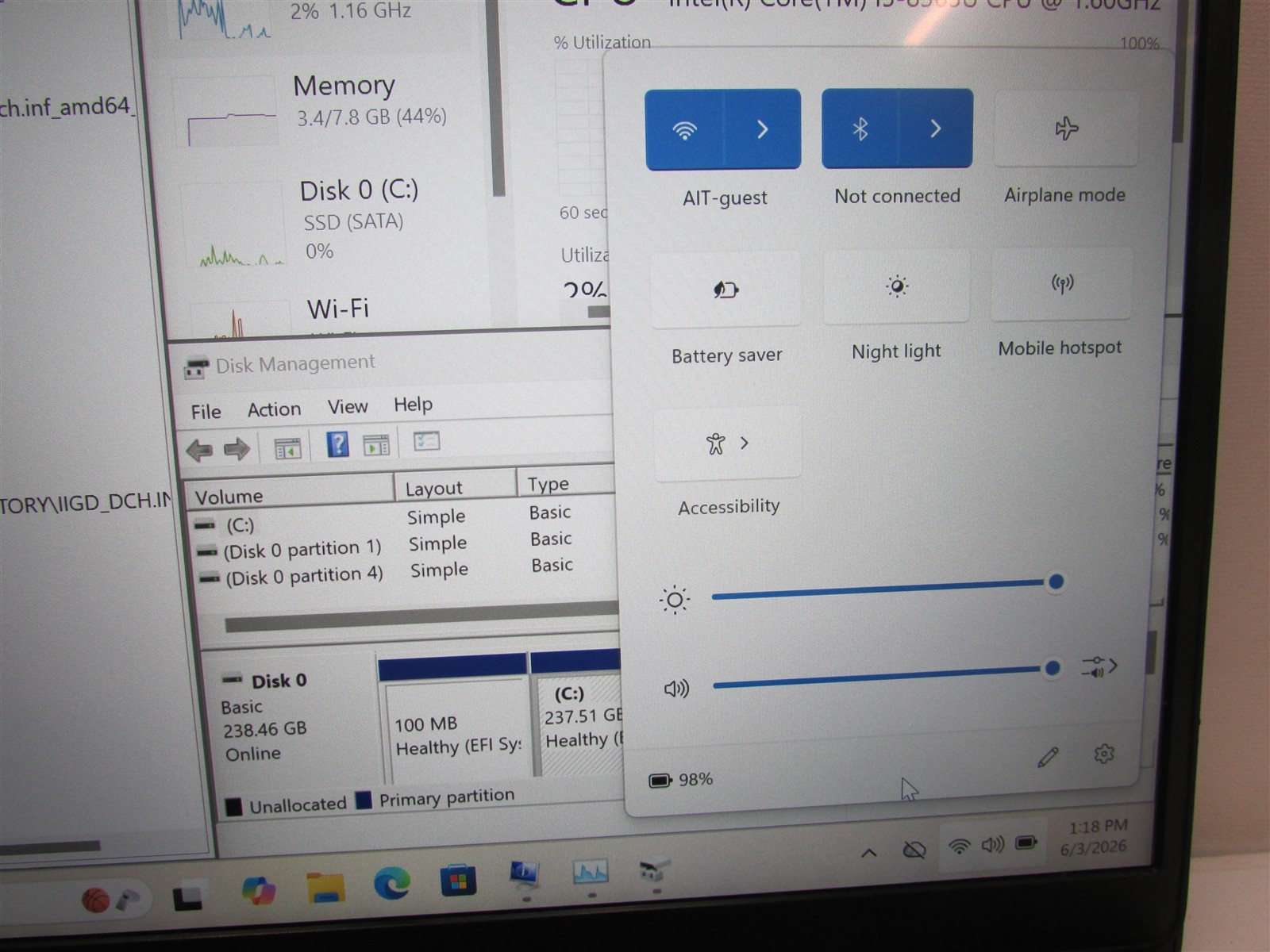This screenshot has height=952, width=1270.
Task: Expand the Wi-Fi network list arrow
Action: pos(762,129)
